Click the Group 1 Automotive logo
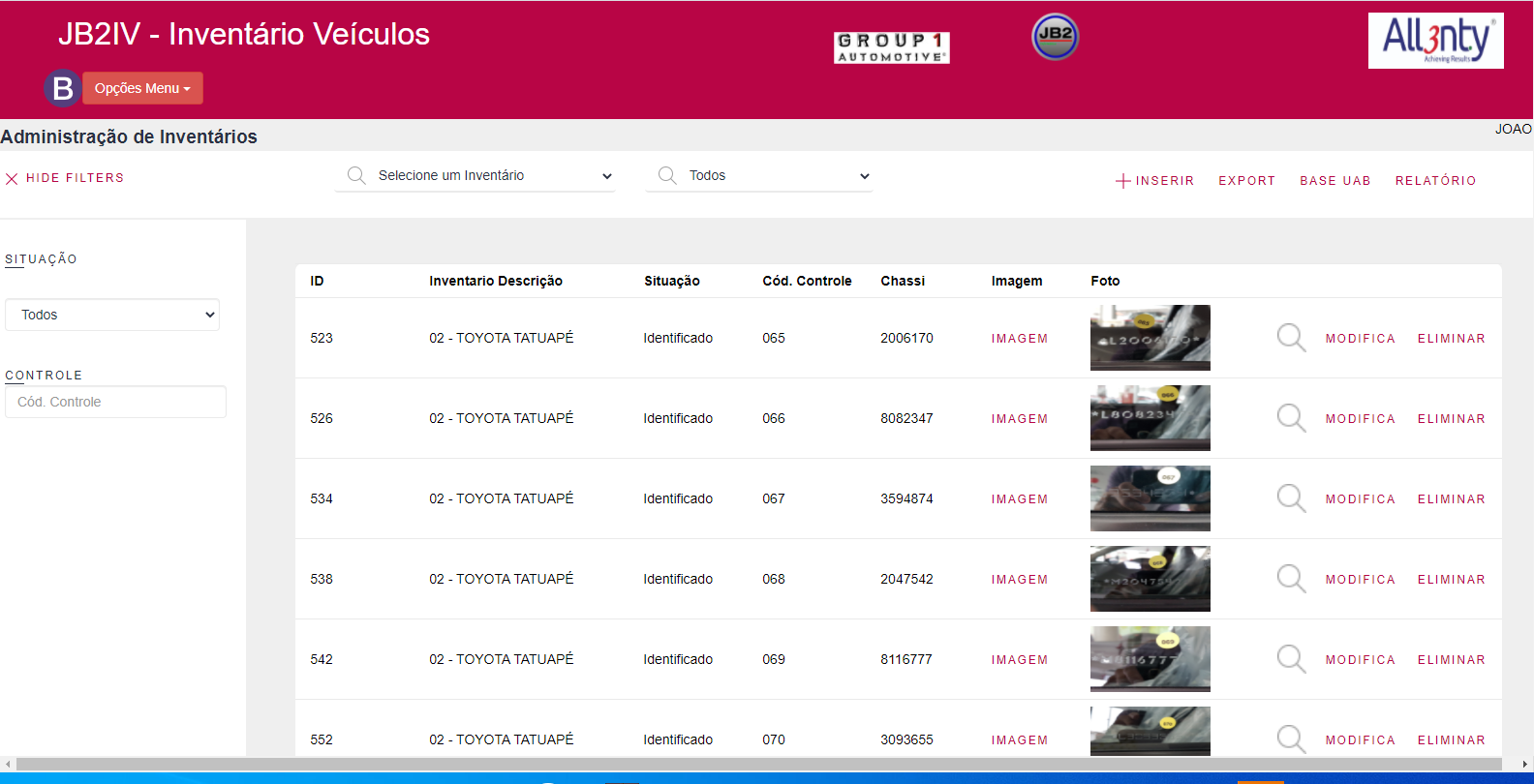Viewport: 1534px width, 784px height. click(x=891, y=47)
